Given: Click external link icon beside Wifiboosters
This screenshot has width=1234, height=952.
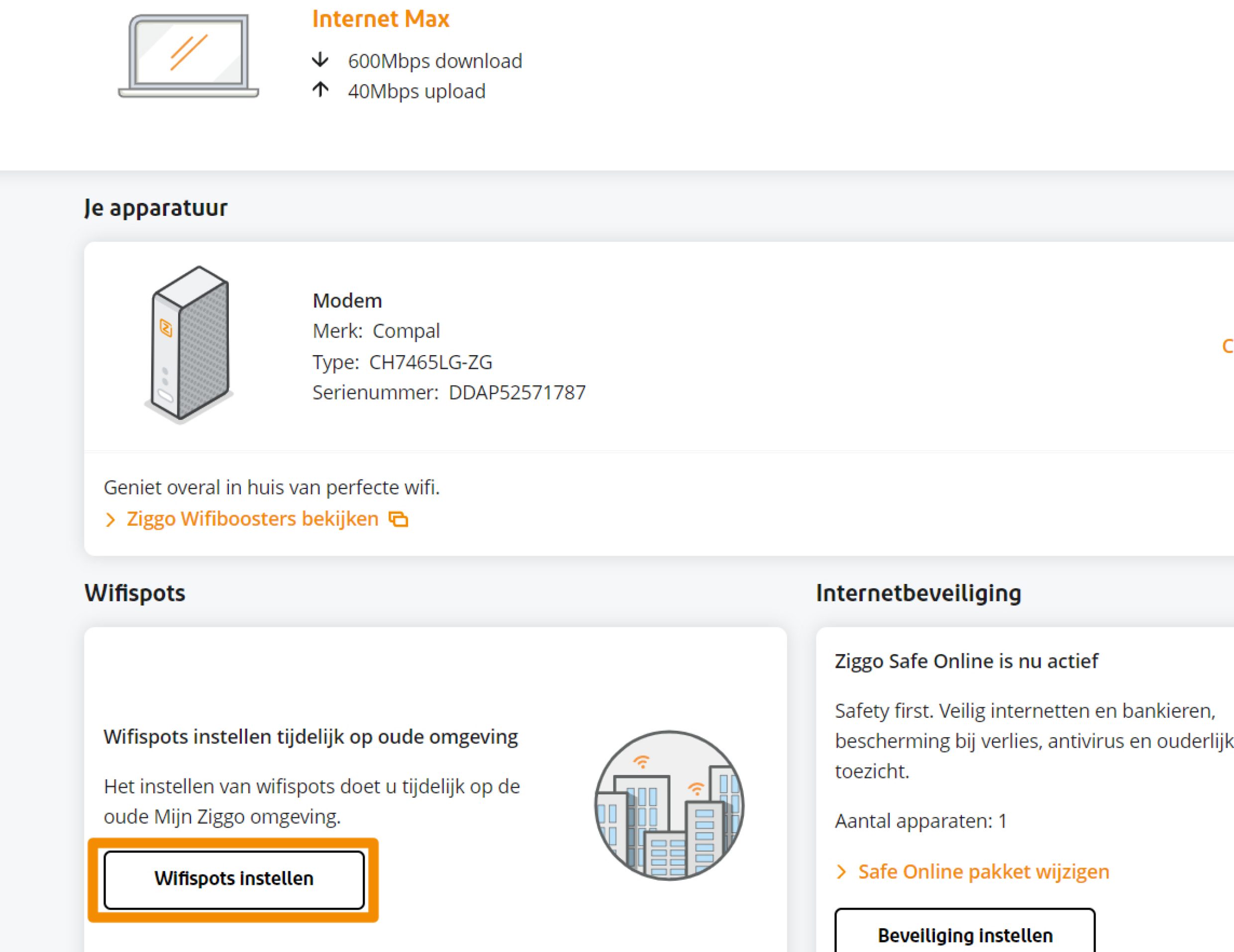Looking at the screenshot, I should [399, 519].
